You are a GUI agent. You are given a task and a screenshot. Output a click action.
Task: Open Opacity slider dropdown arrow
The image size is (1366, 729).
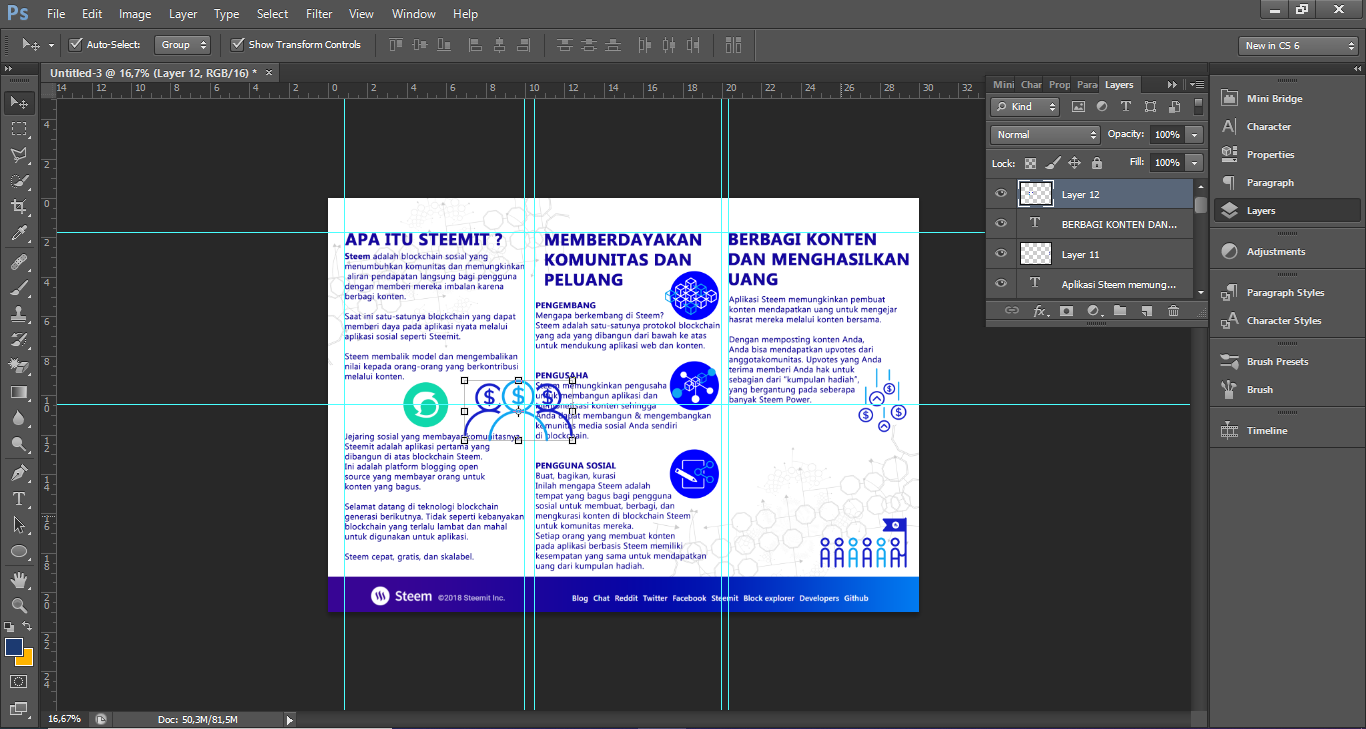coord(1193,134)
